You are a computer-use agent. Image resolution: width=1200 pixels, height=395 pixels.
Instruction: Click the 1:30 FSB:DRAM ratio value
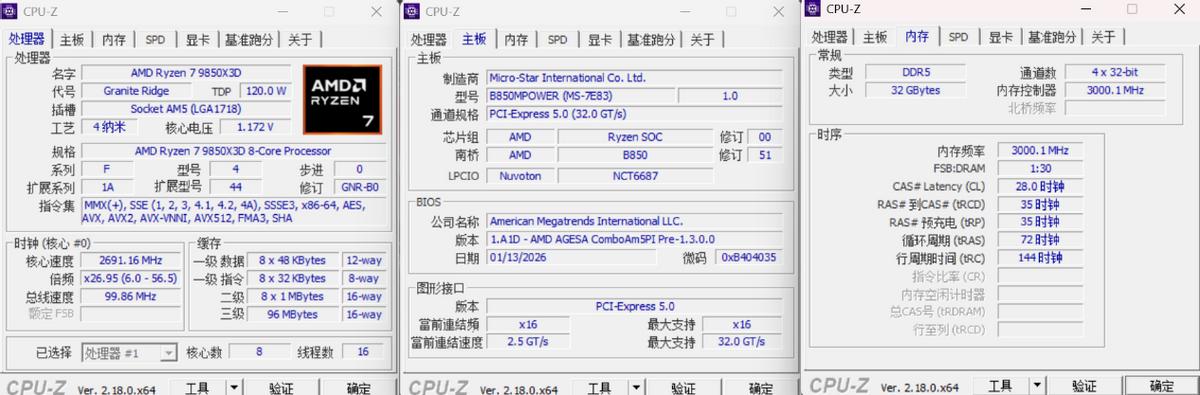(1039, 168)
